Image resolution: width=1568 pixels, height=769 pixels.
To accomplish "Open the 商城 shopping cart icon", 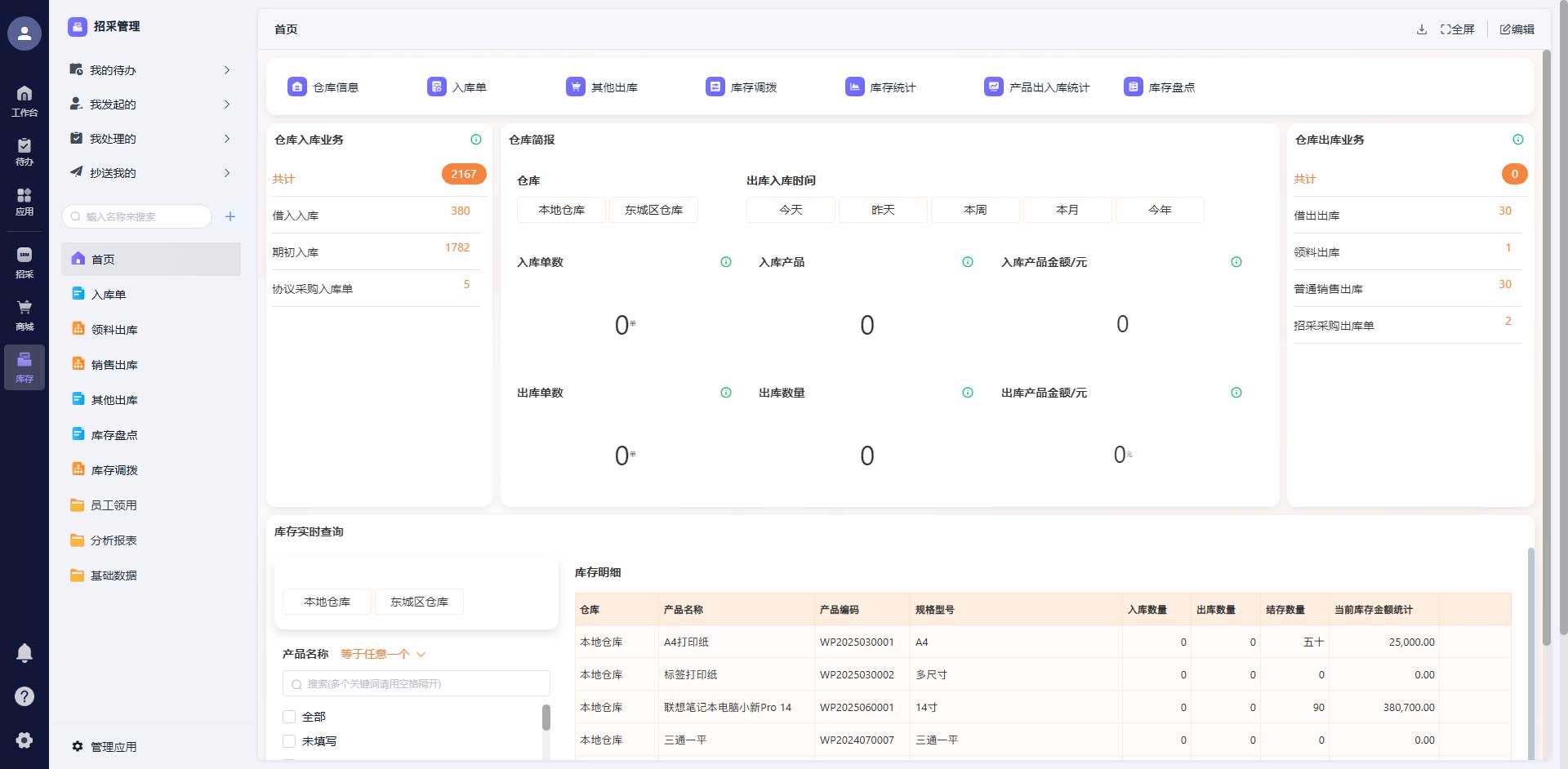I will 24,314.
